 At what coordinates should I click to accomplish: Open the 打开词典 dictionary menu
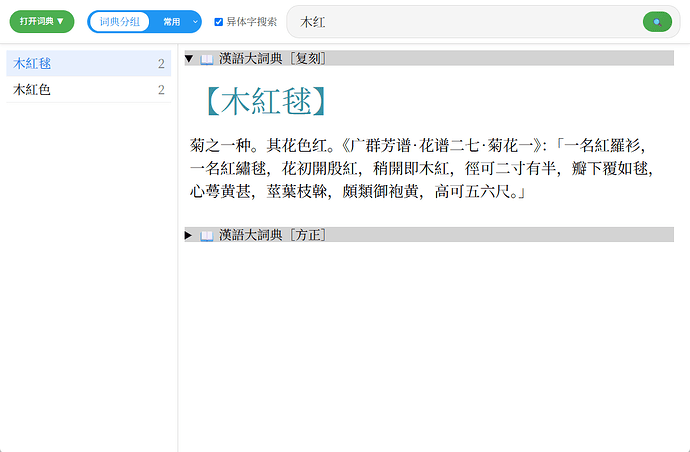42,22
